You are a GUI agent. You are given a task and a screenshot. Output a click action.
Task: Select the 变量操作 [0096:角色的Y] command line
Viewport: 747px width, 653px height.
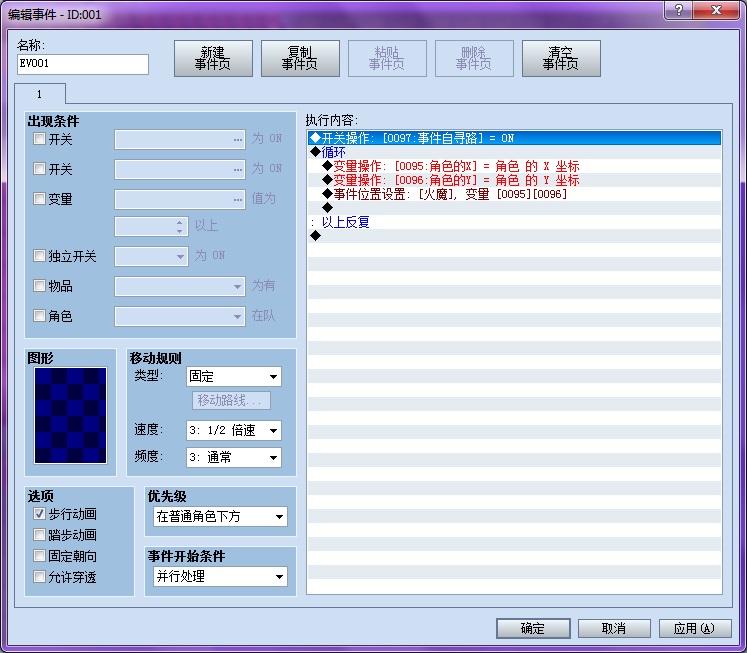pos(514,180)
